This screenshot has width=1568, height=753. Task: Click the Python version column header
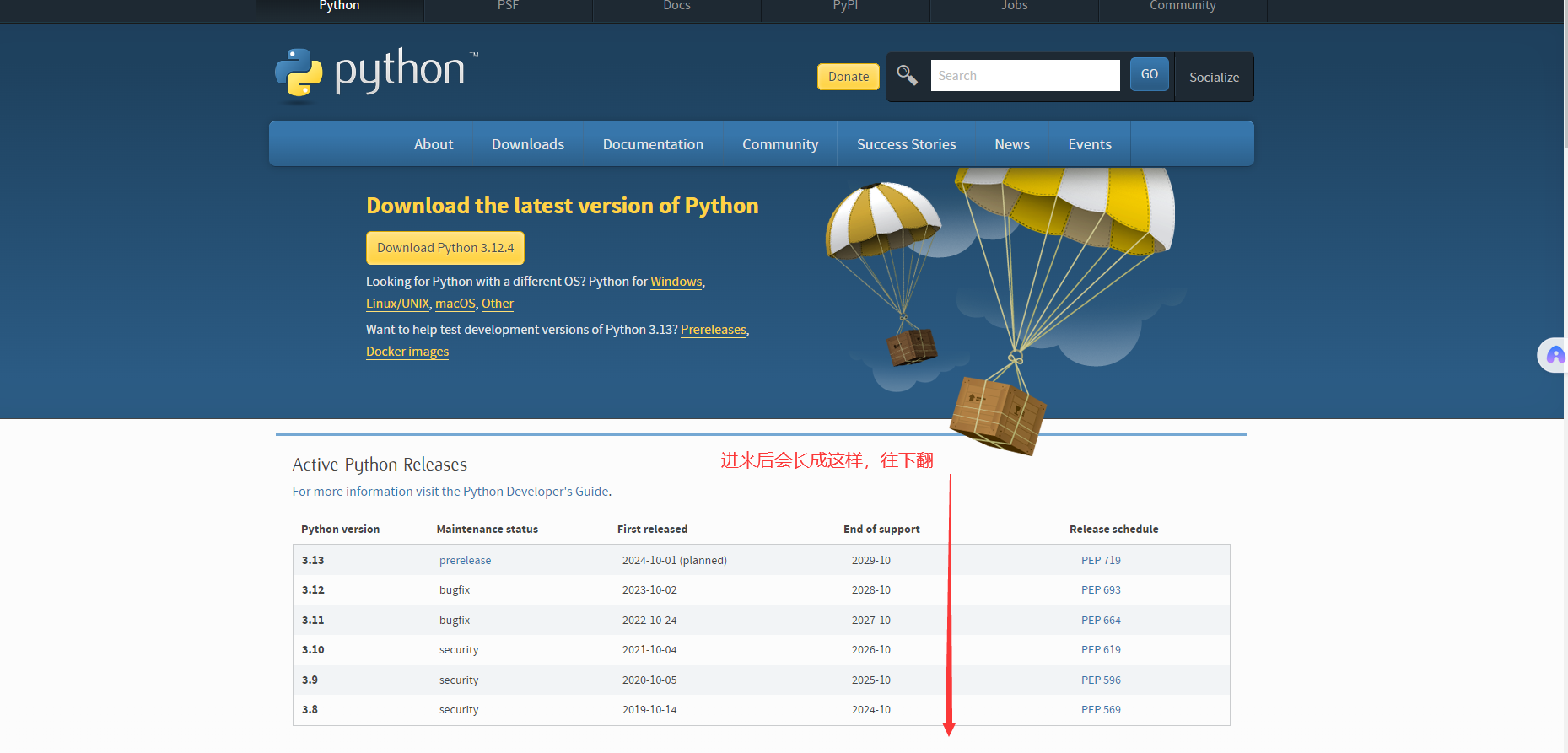tap(340, 530)
